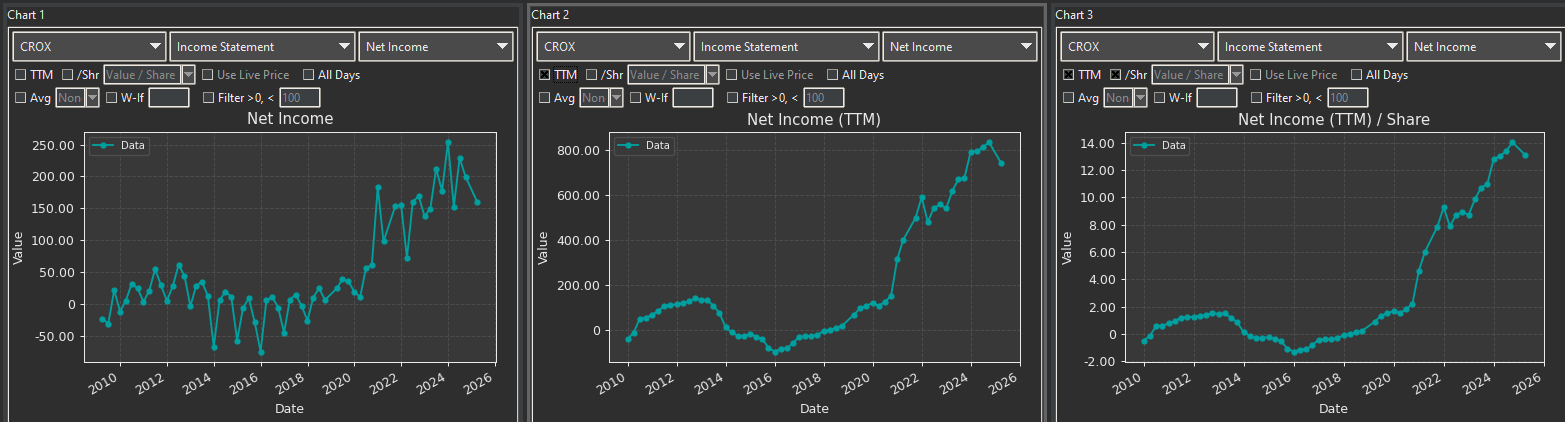Screen dimensions: 1565x422
Task: Click the 14.00 axis label in Chart 3
Action: pos(1098,144)
